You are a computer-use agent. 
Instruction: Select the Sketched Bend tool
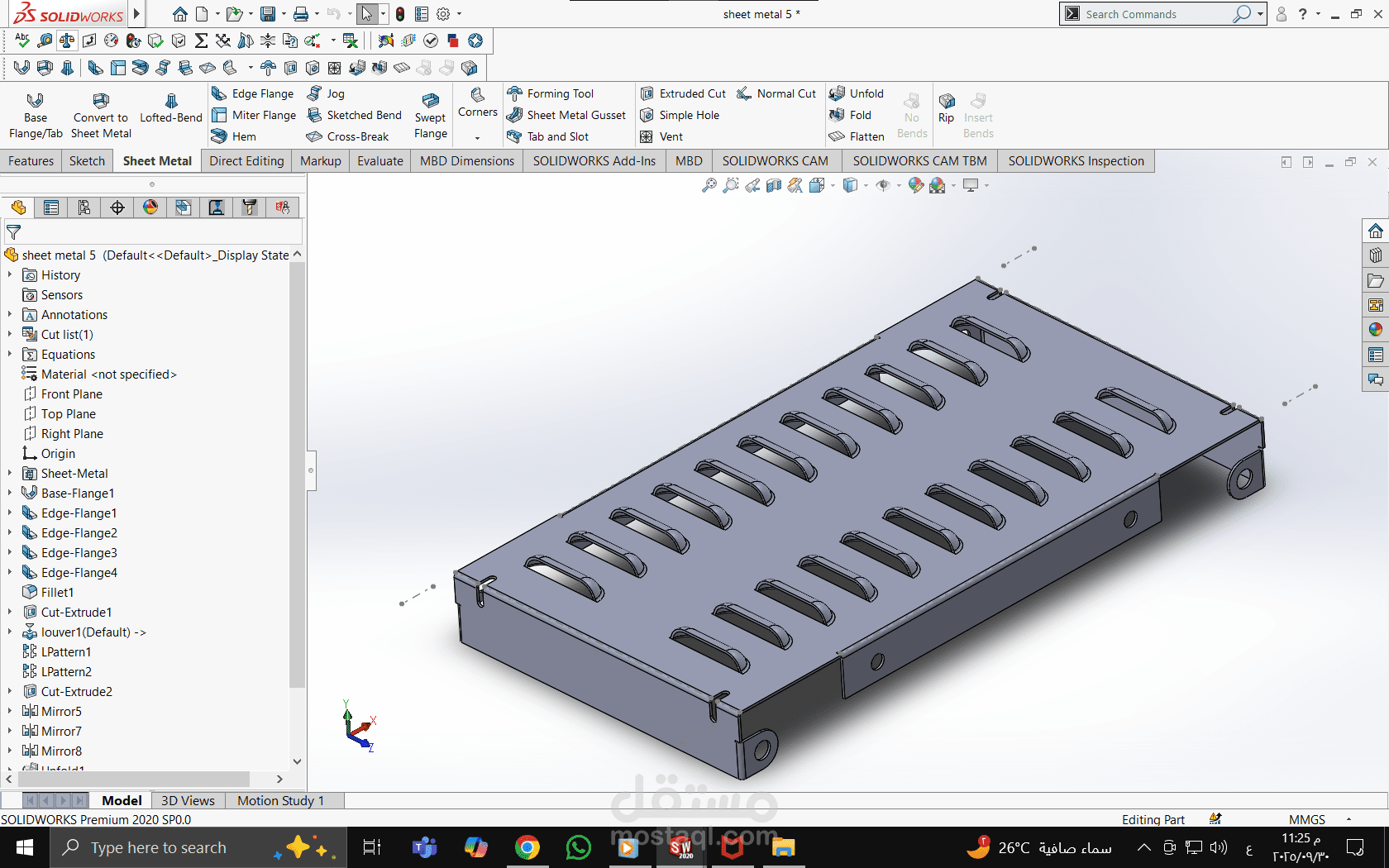pyautogui.click(x=354, y=115)
